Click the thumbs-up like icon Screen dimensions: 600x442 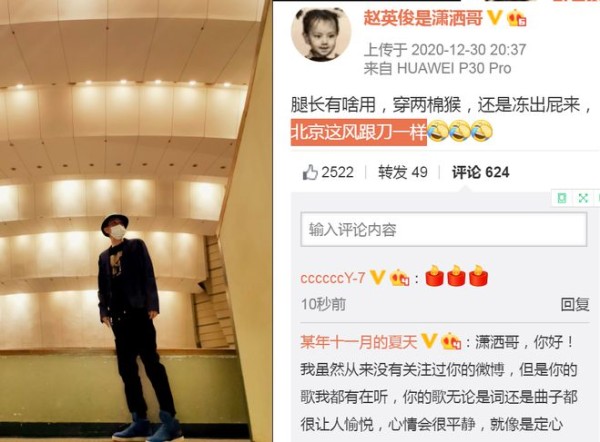pyautogui.click(x=310, y=172)
